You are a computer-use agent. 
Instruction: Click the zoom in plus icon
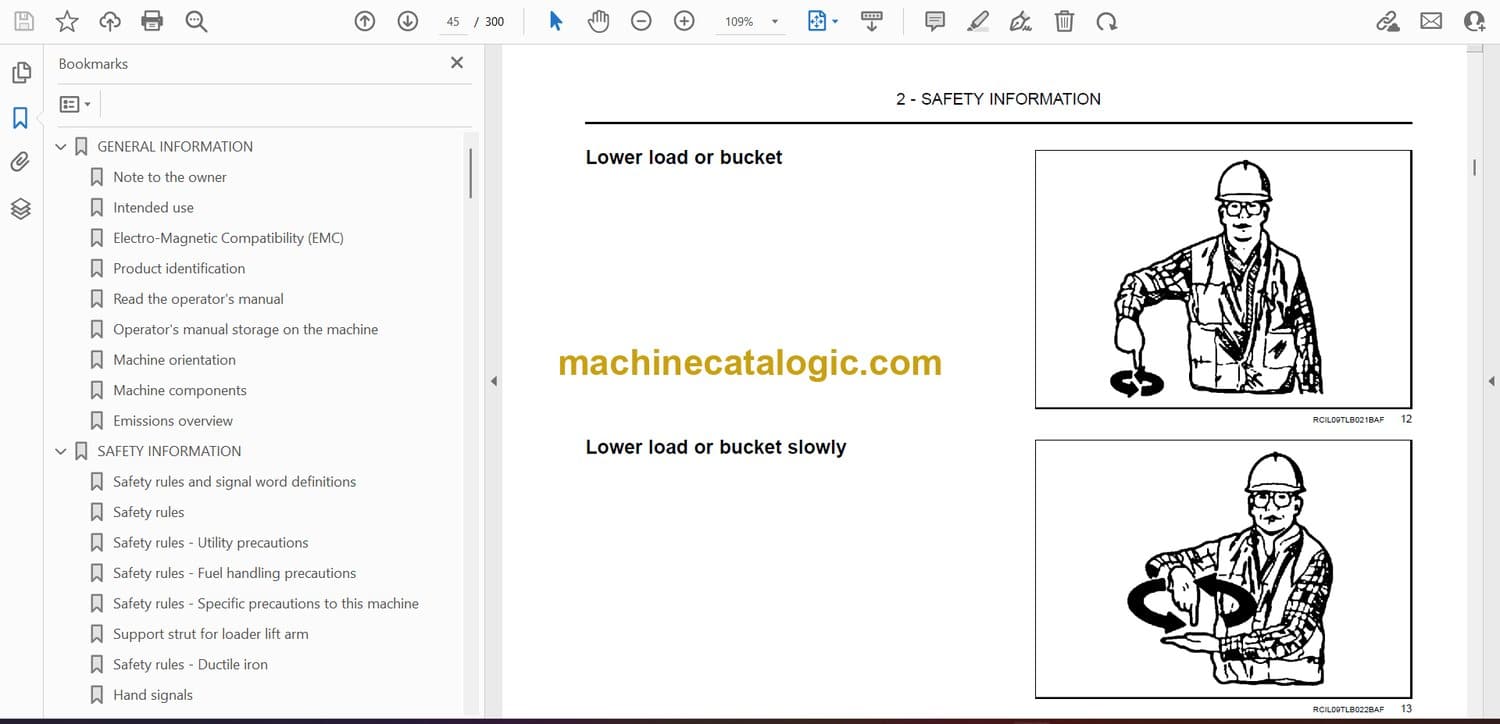(x=684, y=21)
